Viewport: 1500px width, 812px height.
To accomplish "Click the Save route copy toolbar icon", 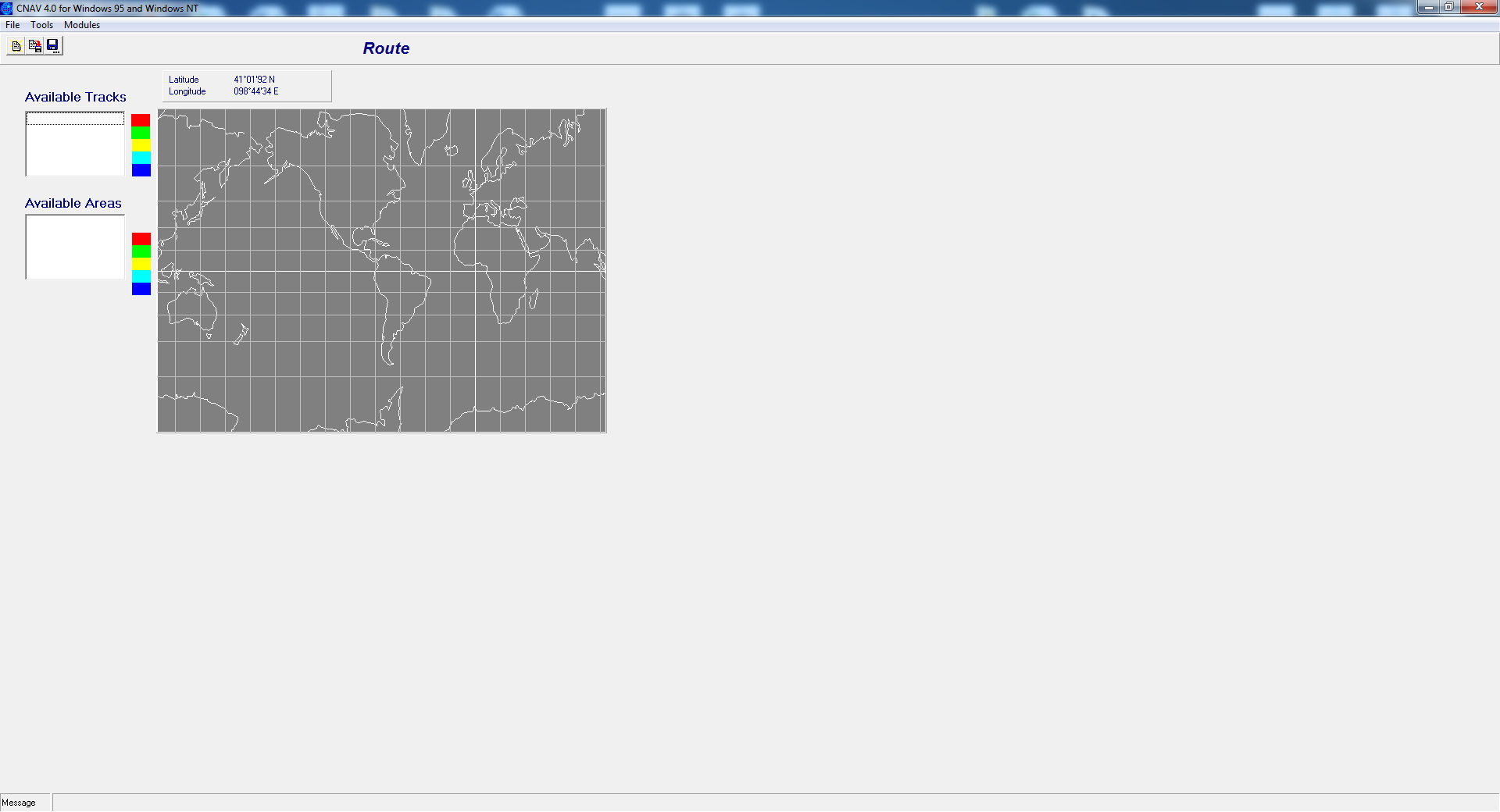I will 34,46.
